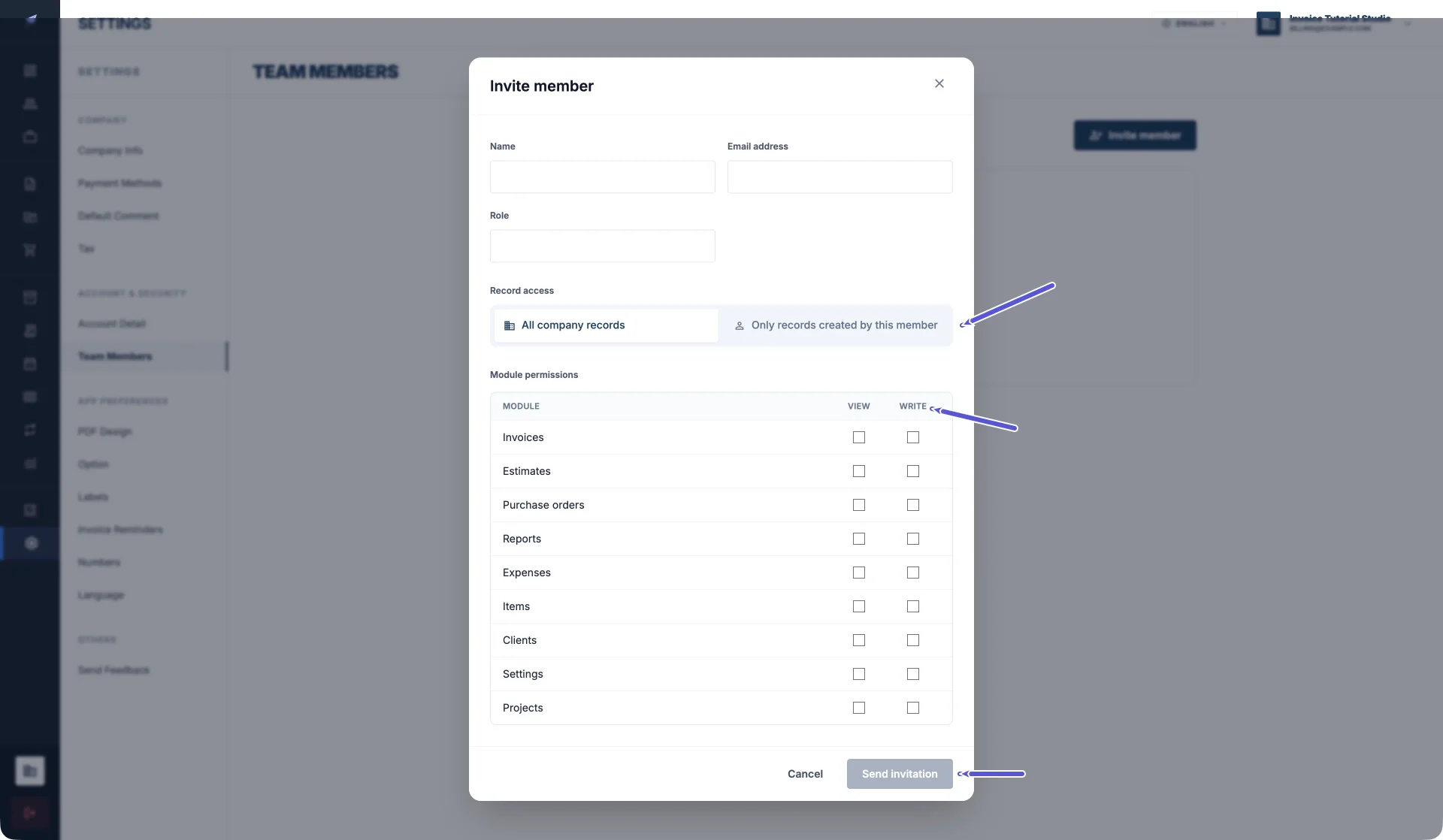The height and width of the screenshot is (840, 1443).
Task: Click the Cancel button
Action: tap(805, 774)
